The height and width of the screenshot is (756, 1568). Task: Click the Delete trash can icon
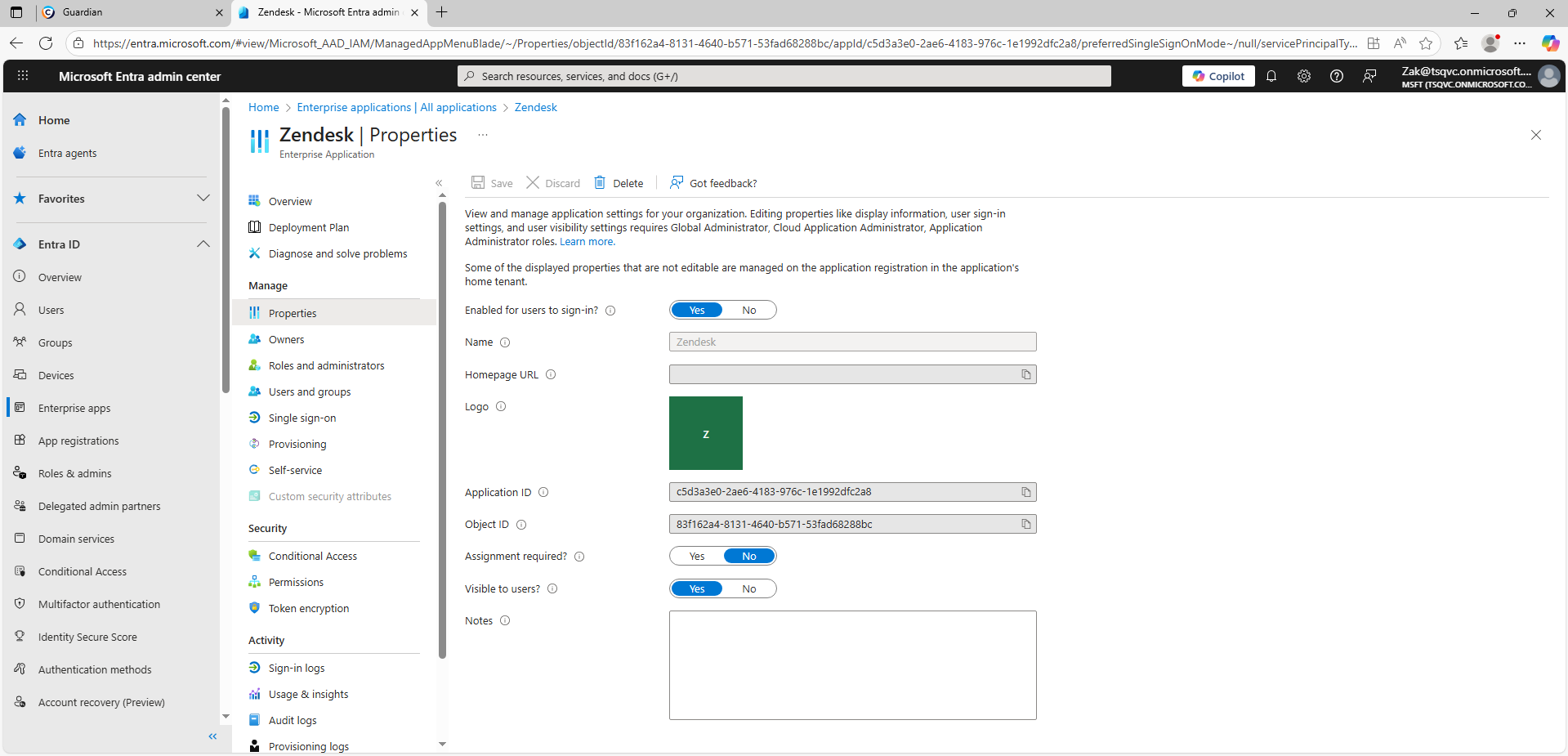point(600,183)
